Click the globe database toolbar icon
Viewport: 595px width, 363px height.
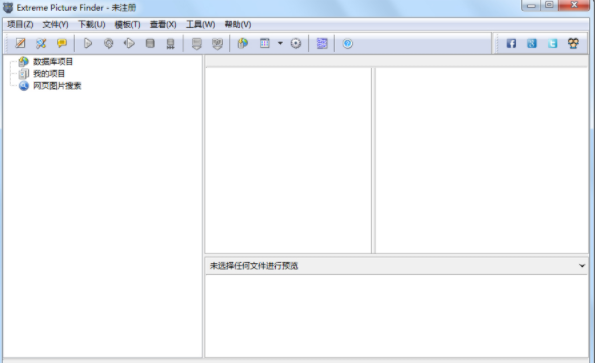pos(243,43)
